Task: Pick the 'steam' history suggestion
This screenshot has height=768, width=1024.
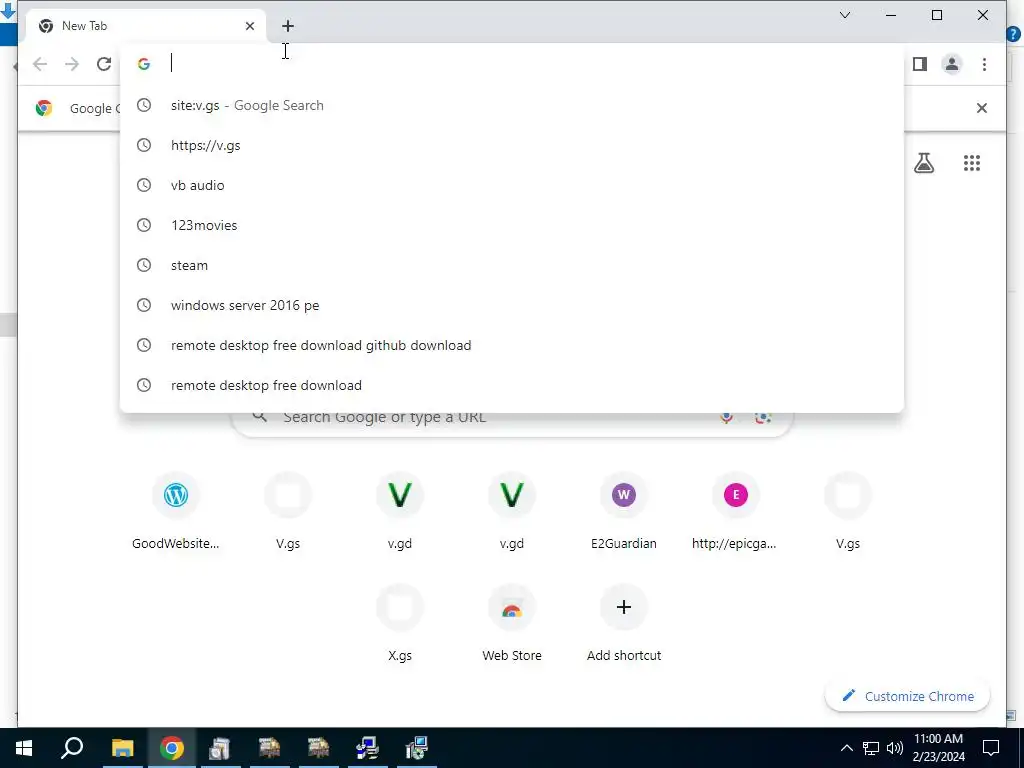Action: point(512,265)
